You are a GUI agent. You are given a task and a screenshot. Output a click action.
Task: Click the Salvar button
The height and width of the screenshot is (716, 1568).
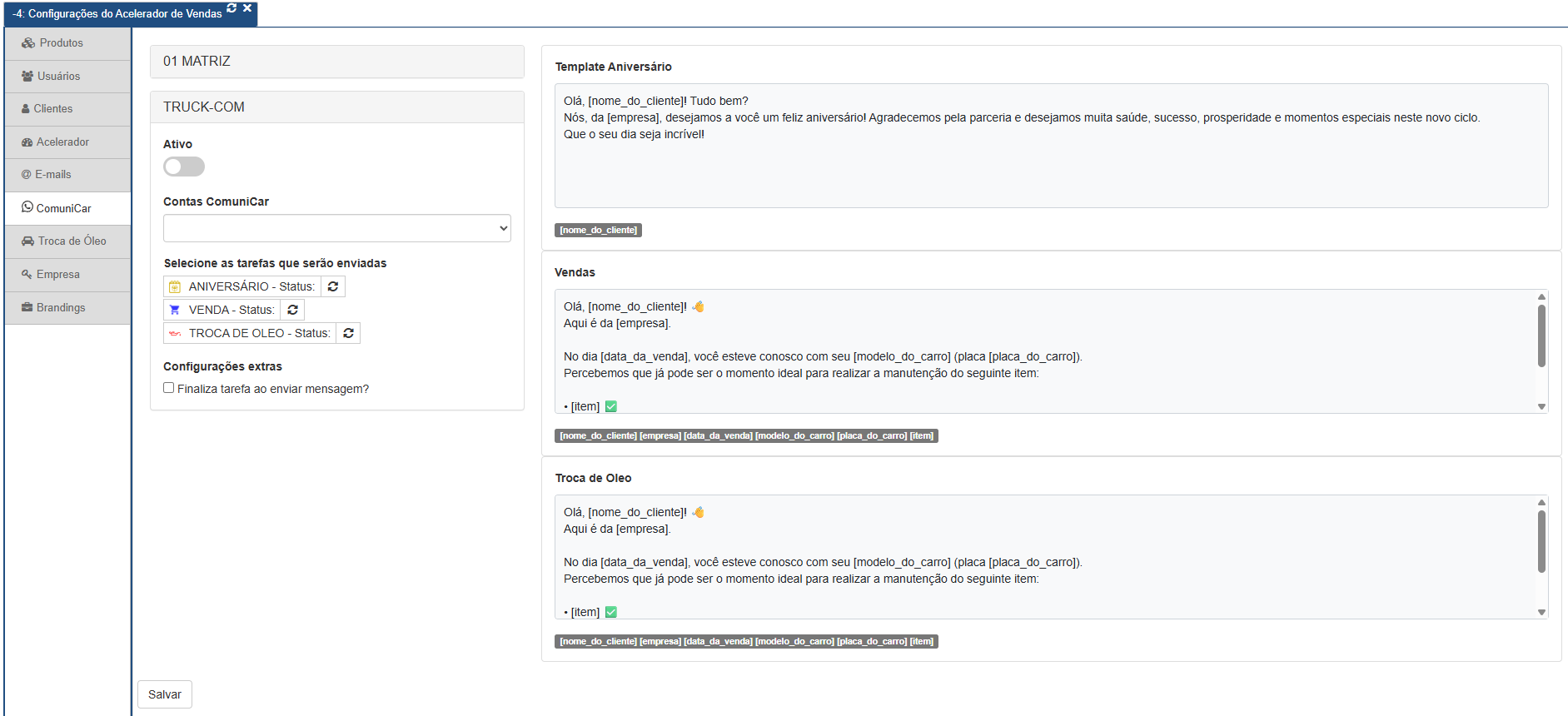tap(165, 694)
